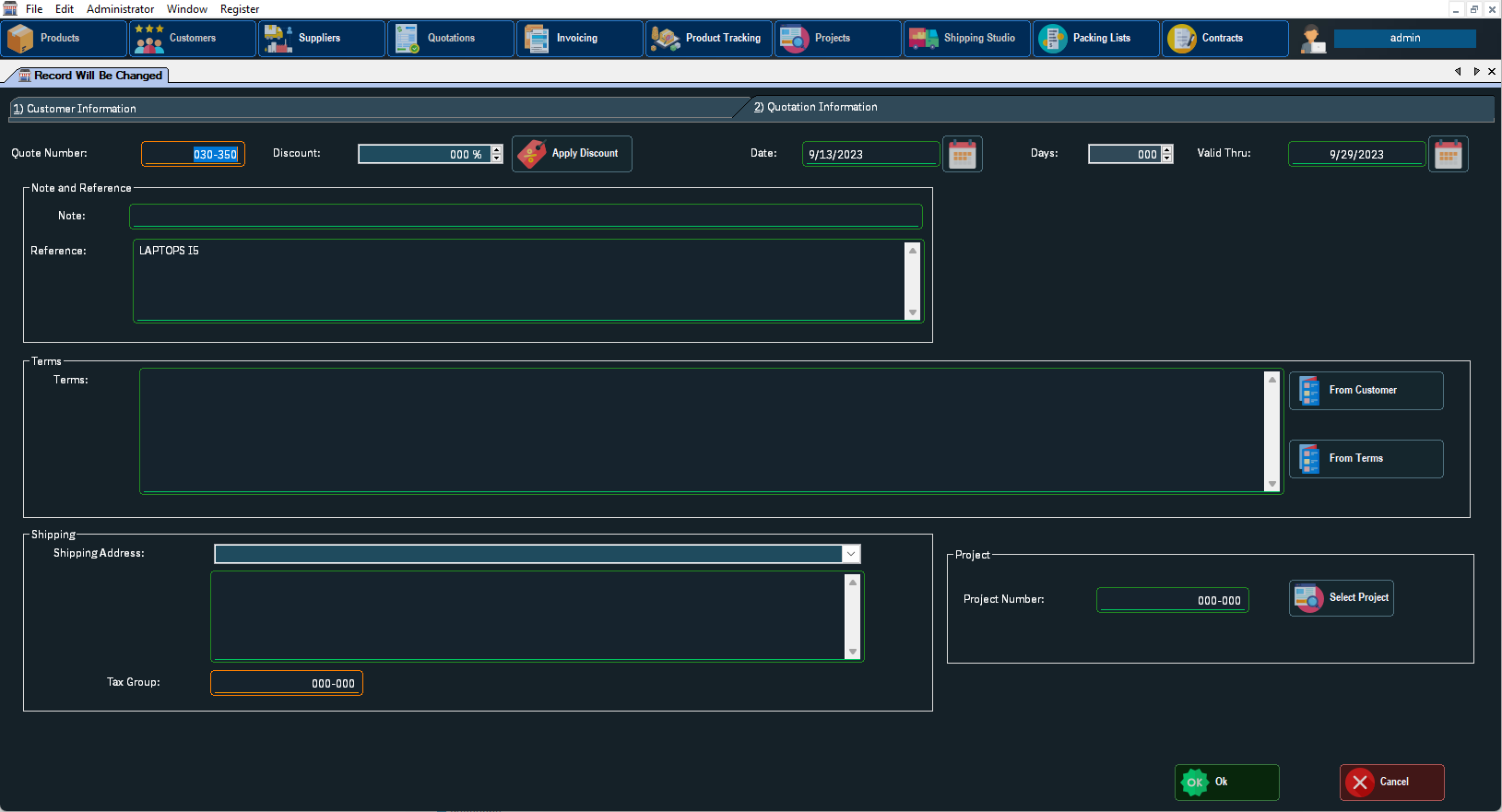1502x812 pixels.
Task: Click the Apply Discount button
Action: point(572,154)
